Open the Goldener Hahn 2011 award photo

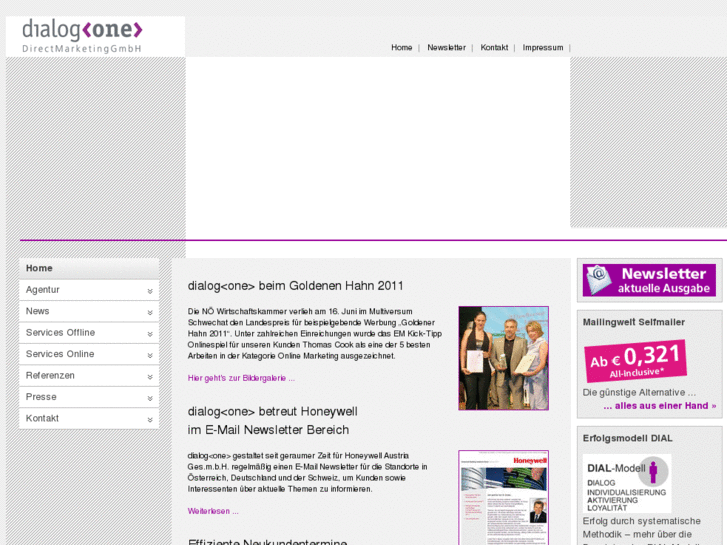[504, 358]
